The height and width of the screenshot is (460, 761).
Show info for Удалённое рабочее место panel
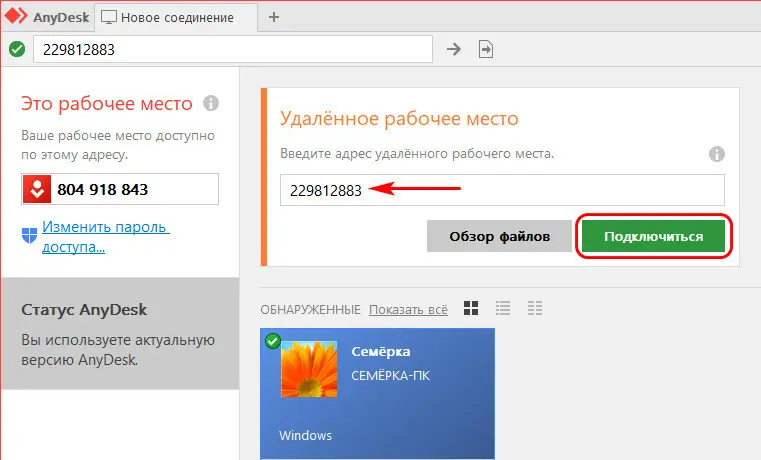click(x=716, y=154)
